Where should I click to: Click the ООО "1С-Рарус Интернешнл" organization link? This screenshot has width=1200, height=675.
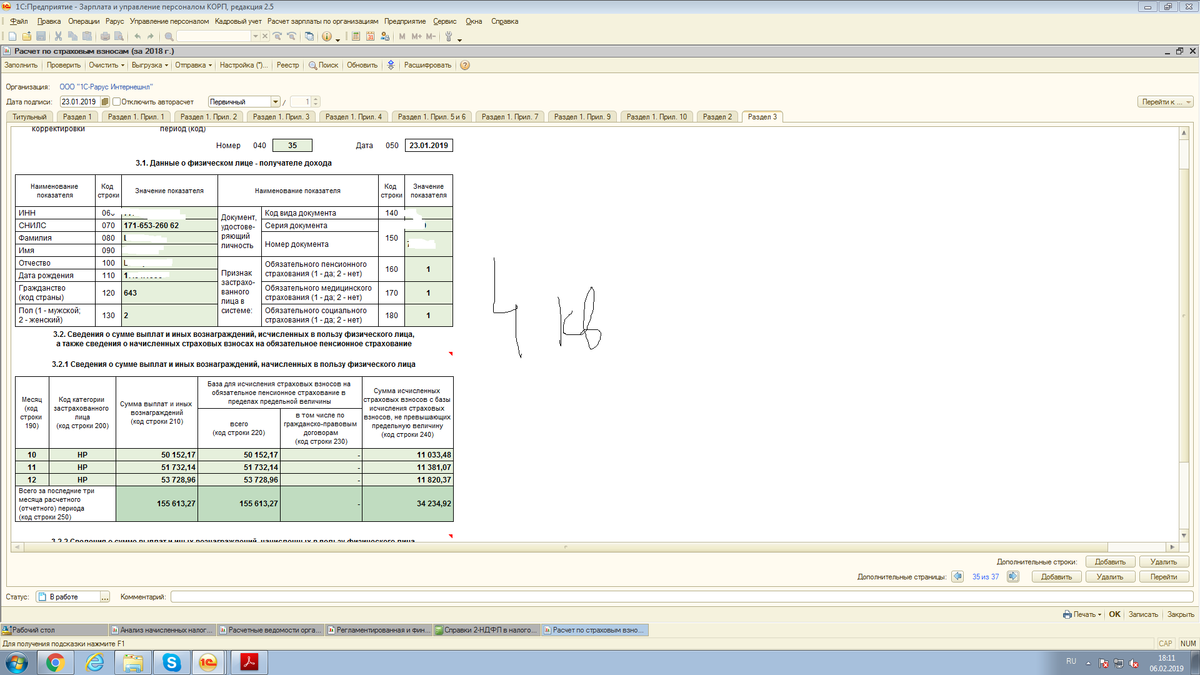pos(105,87)
